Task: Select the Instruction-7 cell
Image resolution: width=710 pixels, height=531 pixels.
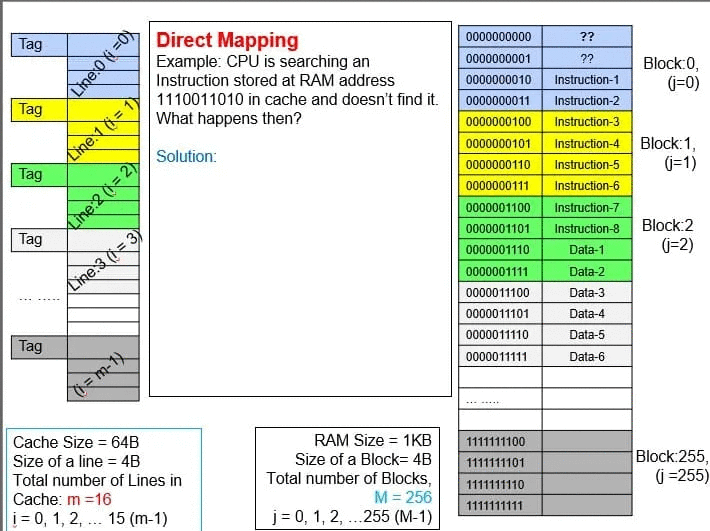Action: pos(587,208)
